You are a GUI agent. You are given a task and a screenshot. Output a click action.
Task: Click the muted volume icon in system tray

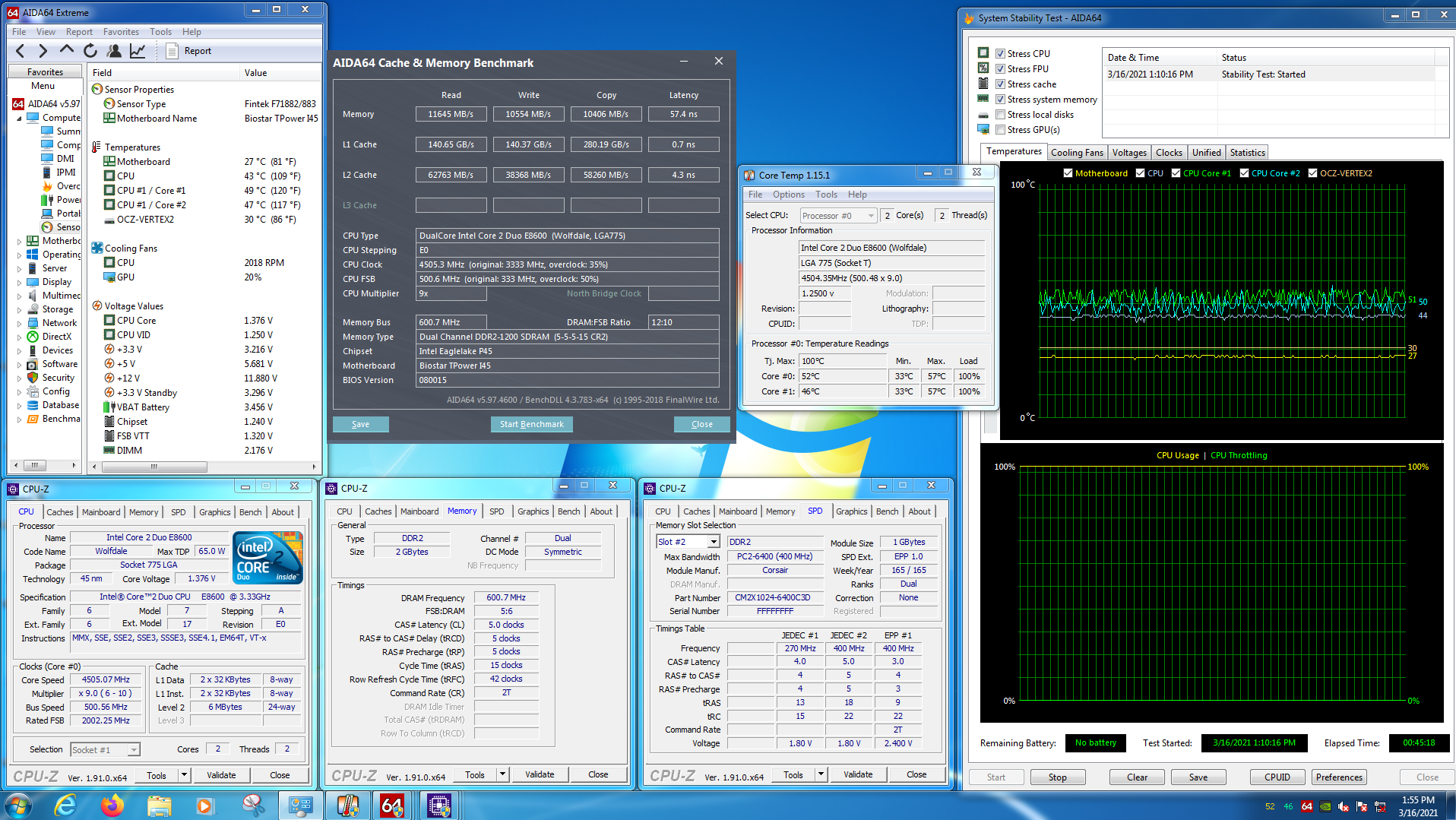point(1344,806)
